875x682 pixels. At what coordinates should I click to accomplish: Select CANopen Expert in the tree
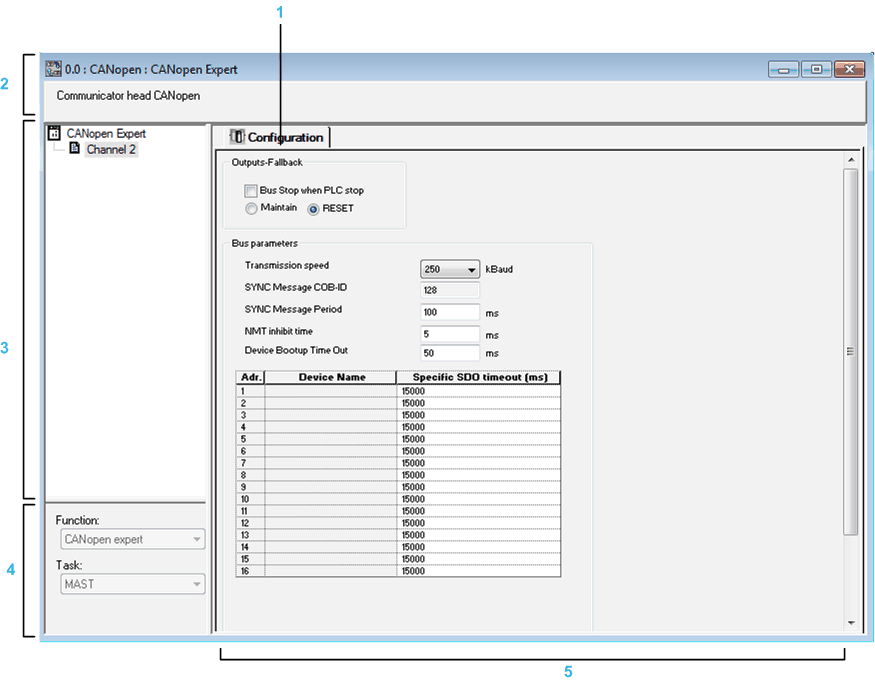[106, 133]
